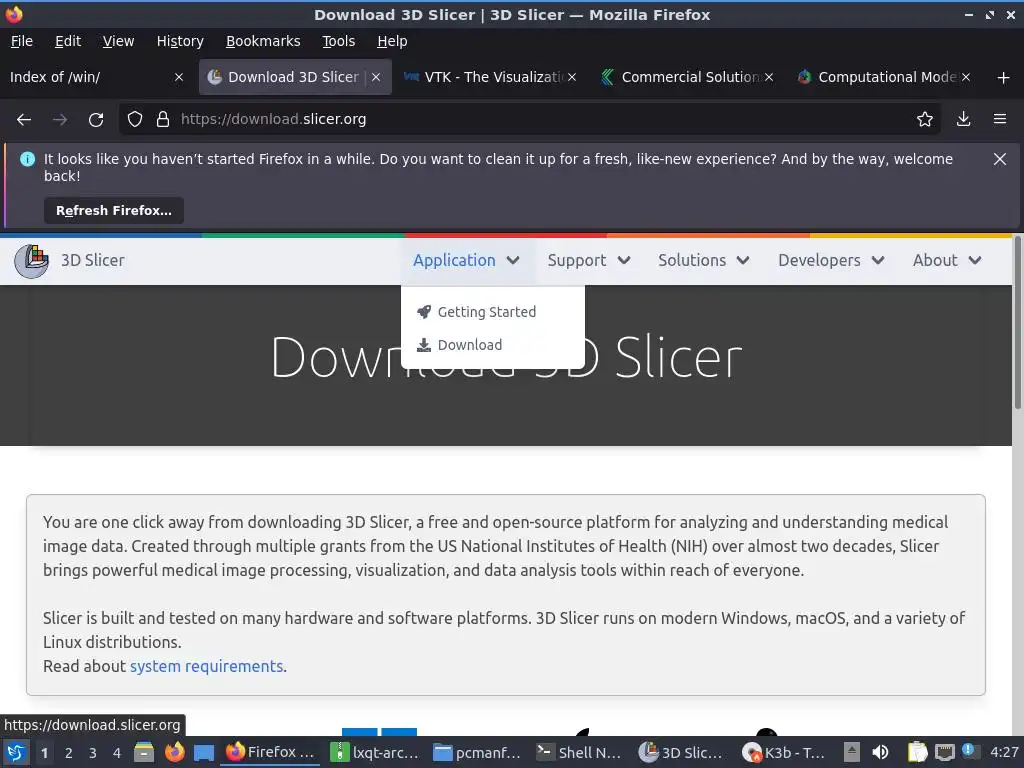Open the Help menu
The image size is (1024, 768).
click(x=392, y=41)
